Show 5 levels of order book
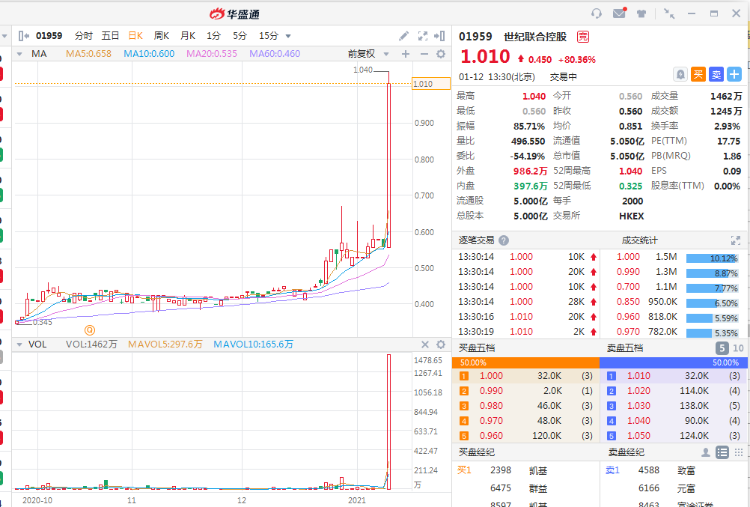 [722, 348]
